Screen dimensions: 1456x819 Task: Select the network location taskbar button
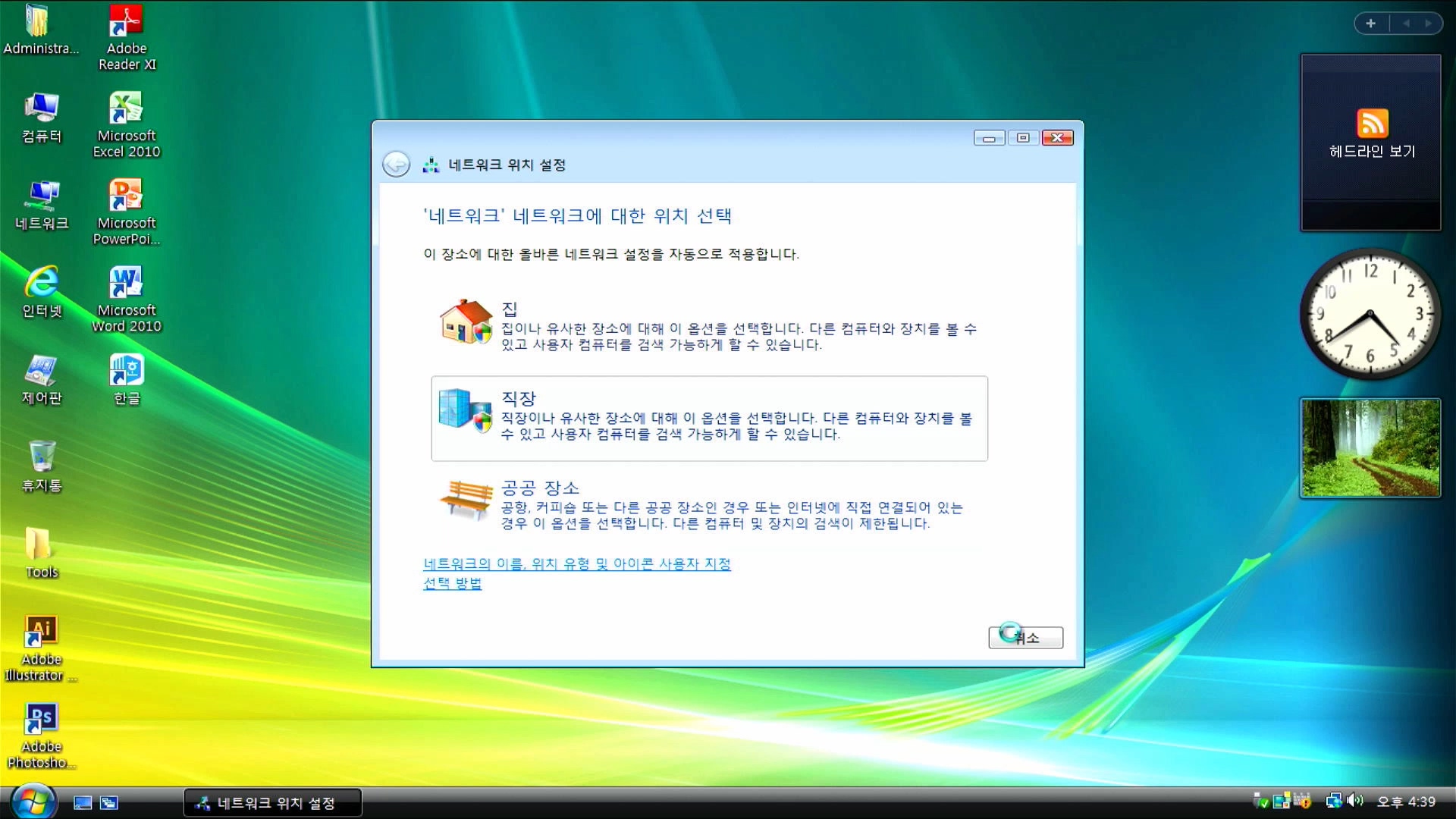pos(273,803)
